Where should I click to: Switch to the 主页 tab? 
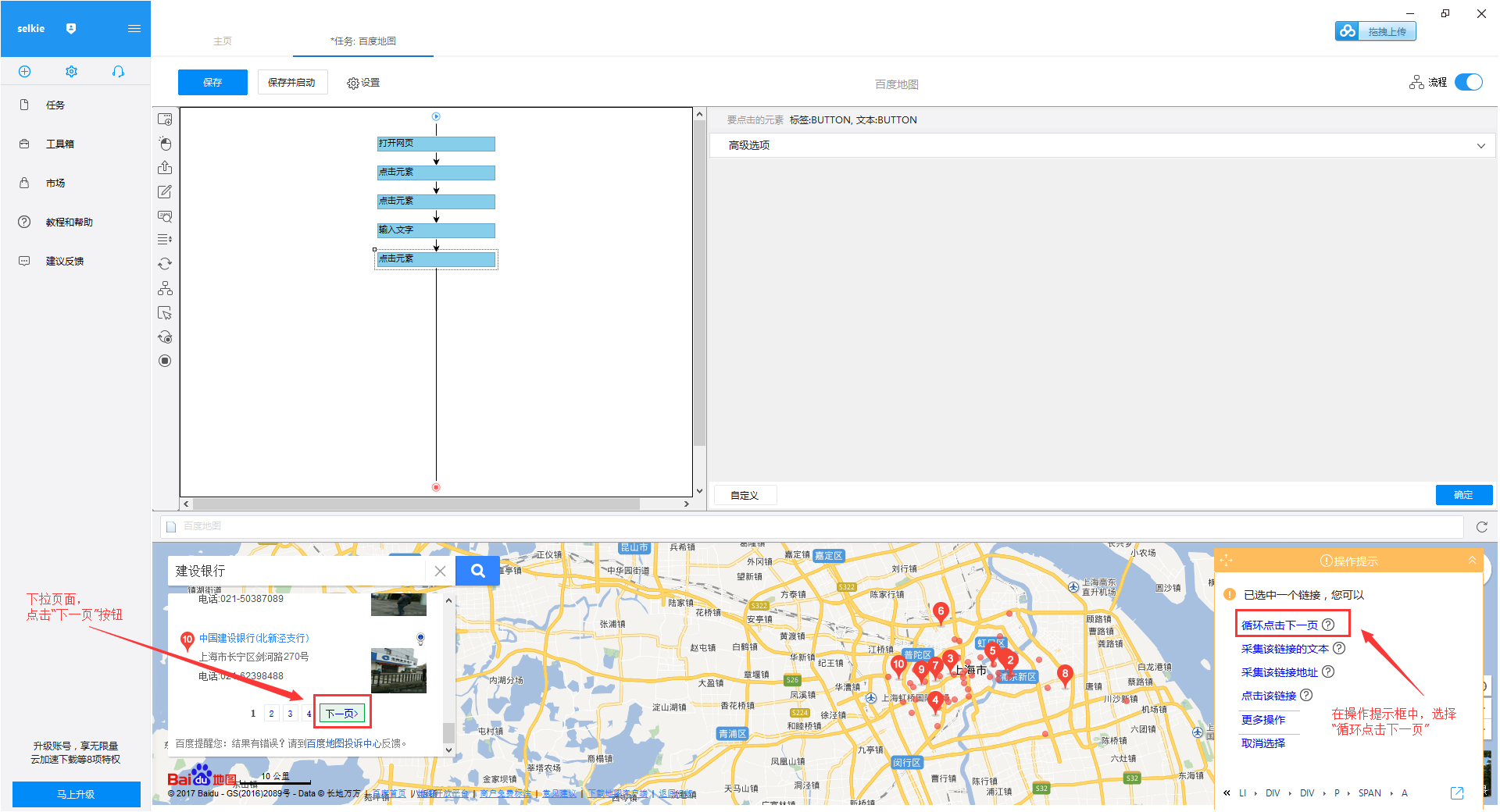(x=223, y=41)
